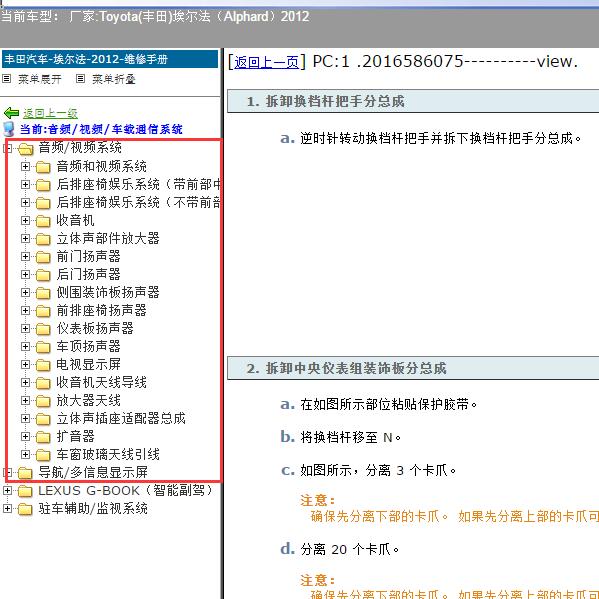Click the folder icon for 前排座椅扬声器
The image size is (599, 599).
(x=43, y=311)
